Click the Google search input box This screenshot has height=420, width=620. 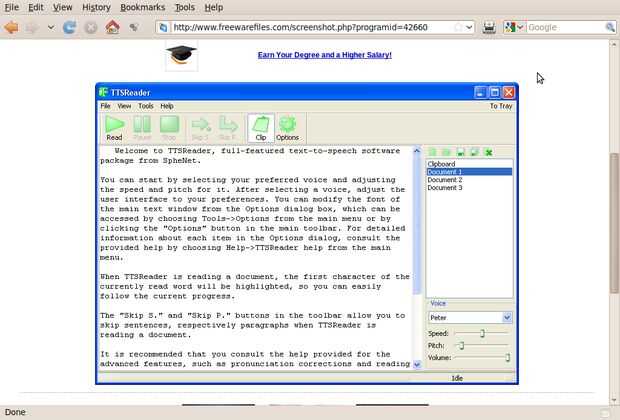pyautogui.click(x=565, y=27)
